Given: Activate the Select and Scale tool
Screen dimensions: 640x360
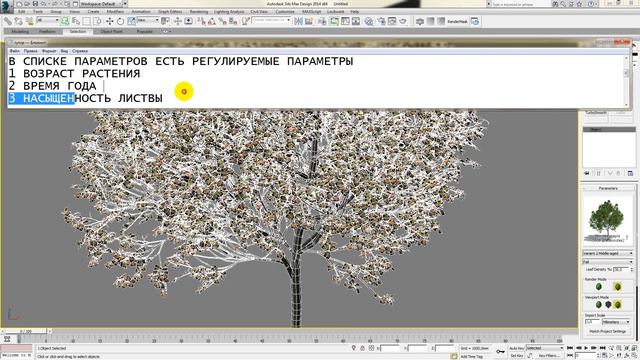Looking at the screenshot, I should point(131,21).
